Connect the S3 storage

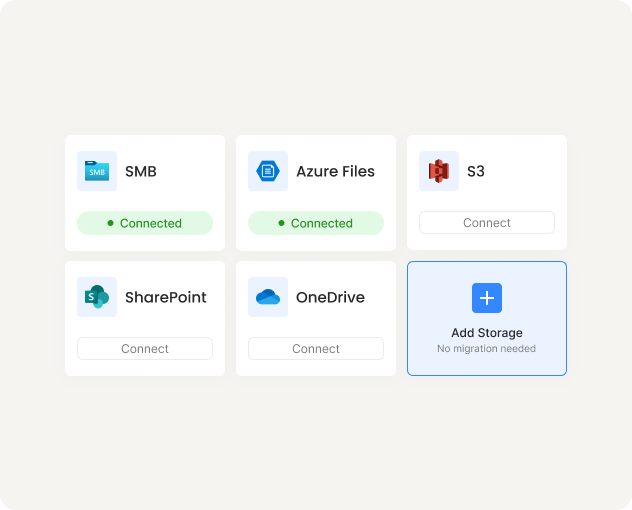coord(487,223)
